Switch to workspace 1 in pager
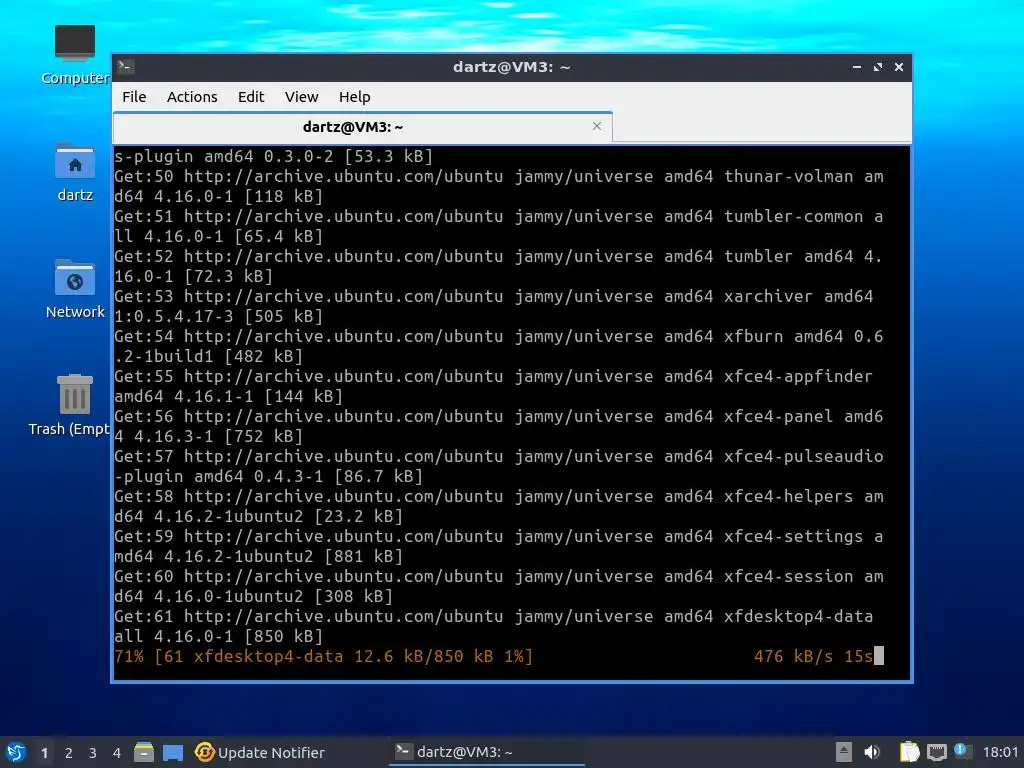Screen dimensions: 1024x768 (44, 753)
